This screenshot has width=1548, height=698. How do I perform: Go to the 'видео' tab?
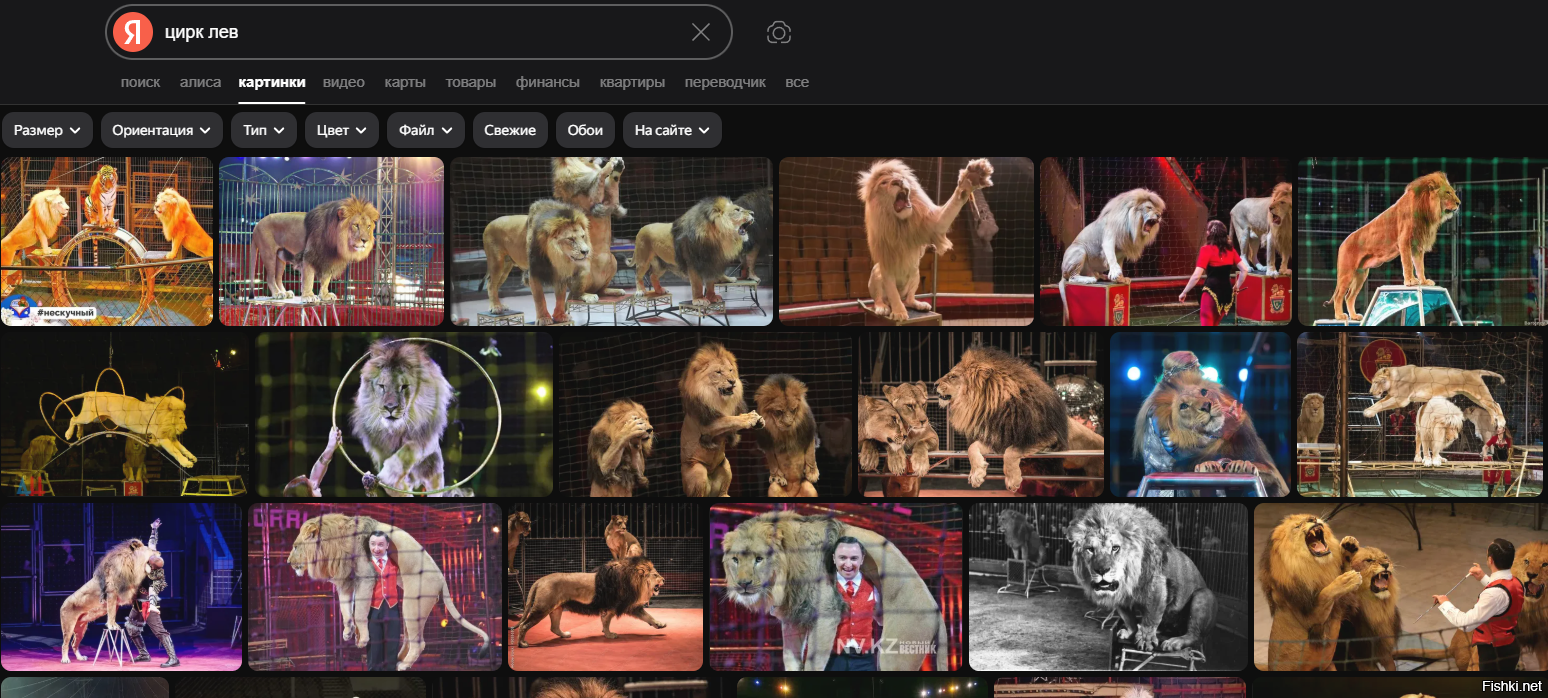344,82
